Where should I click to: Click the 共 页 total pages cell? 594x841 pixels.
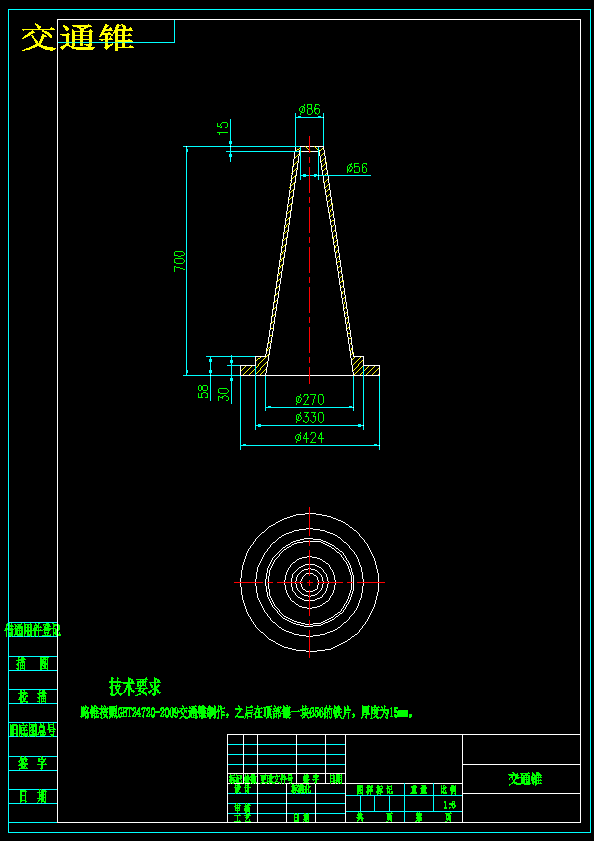click(375, 818)
